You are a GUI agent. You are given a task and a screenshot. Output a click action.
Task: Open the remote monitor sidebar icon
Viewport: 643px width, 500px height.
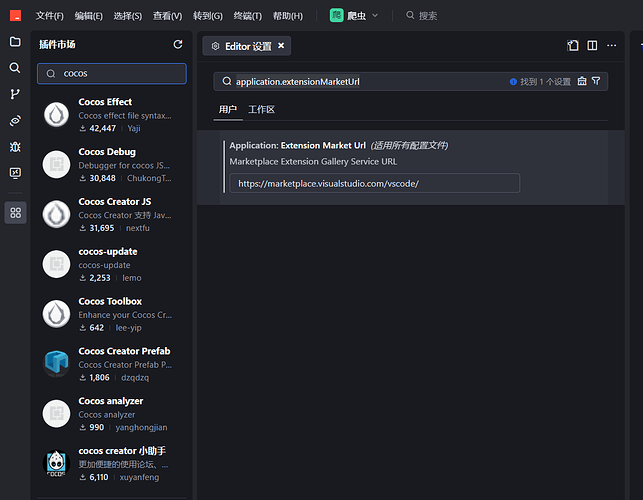15,172
